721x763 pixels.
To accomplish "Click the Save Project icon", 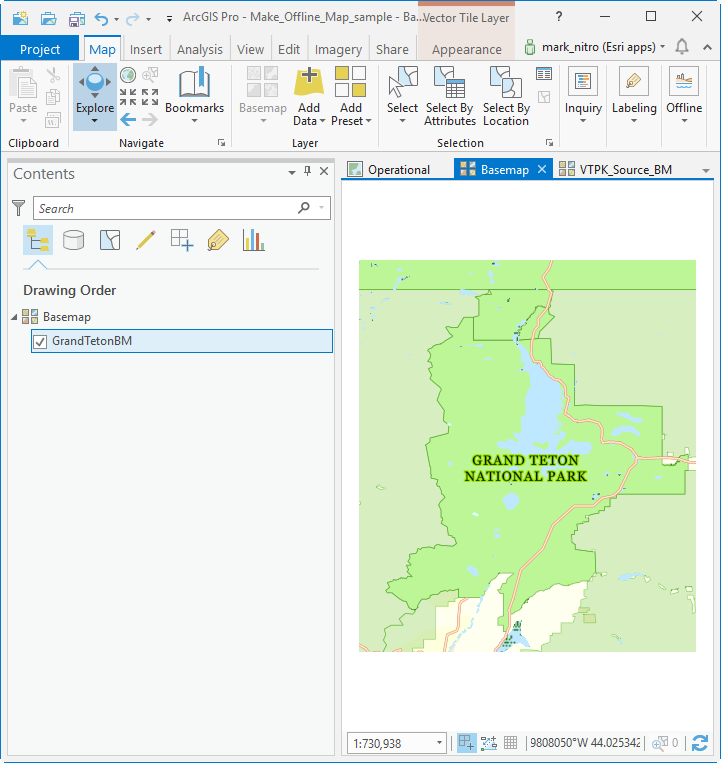I will point(76,19).
